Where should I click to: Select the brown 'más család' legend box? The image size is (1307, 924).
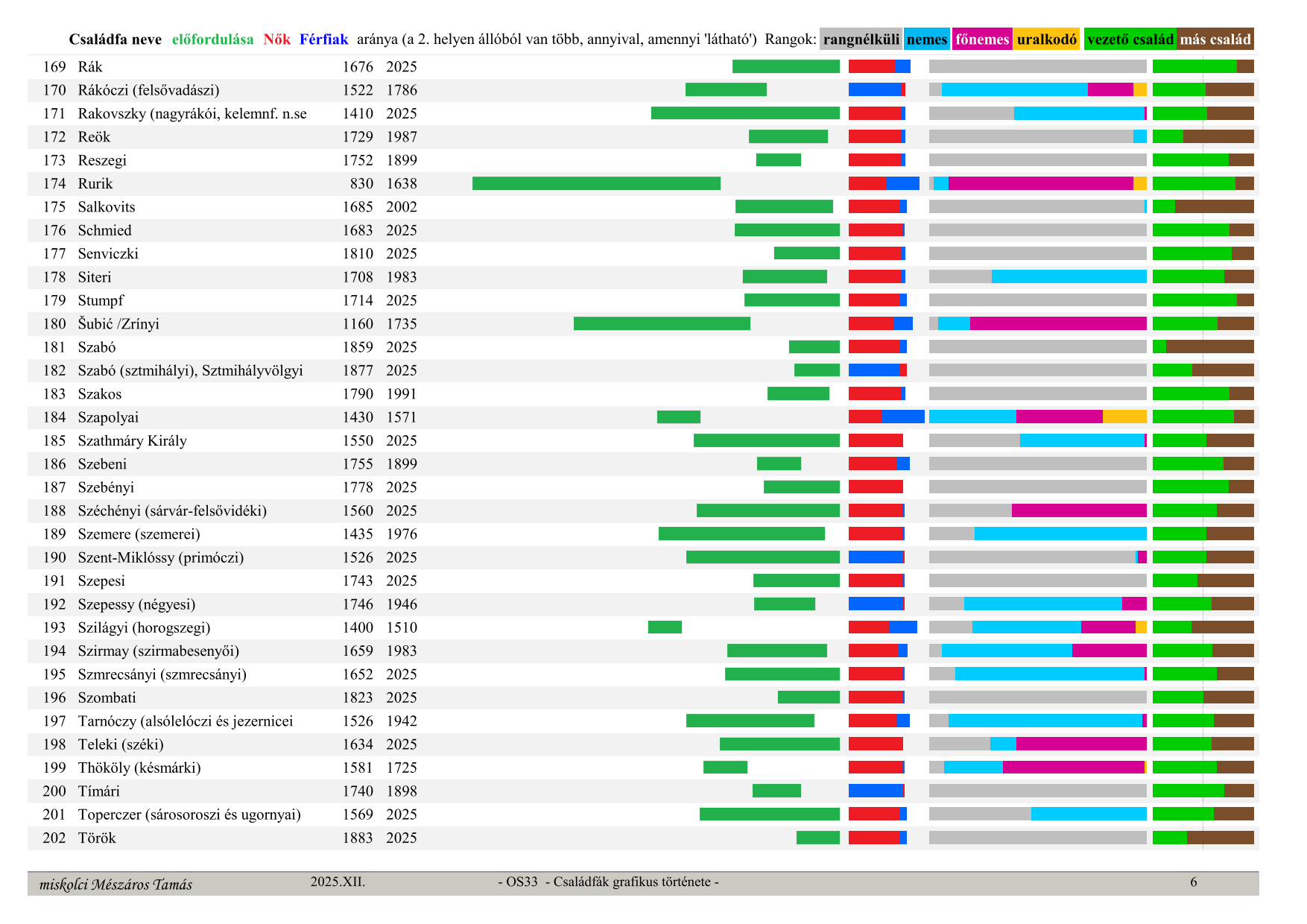tap(1215, 39)
